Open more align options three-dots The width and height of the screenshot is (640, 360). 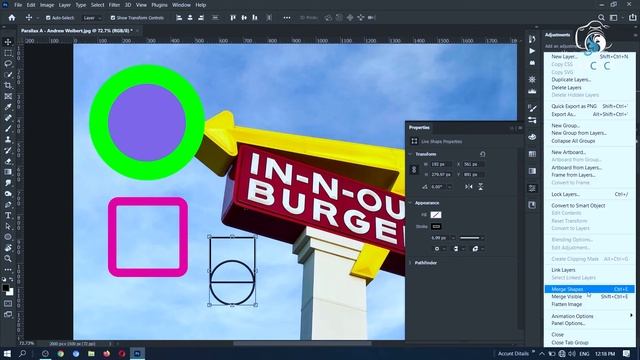(x=287, y=18)
